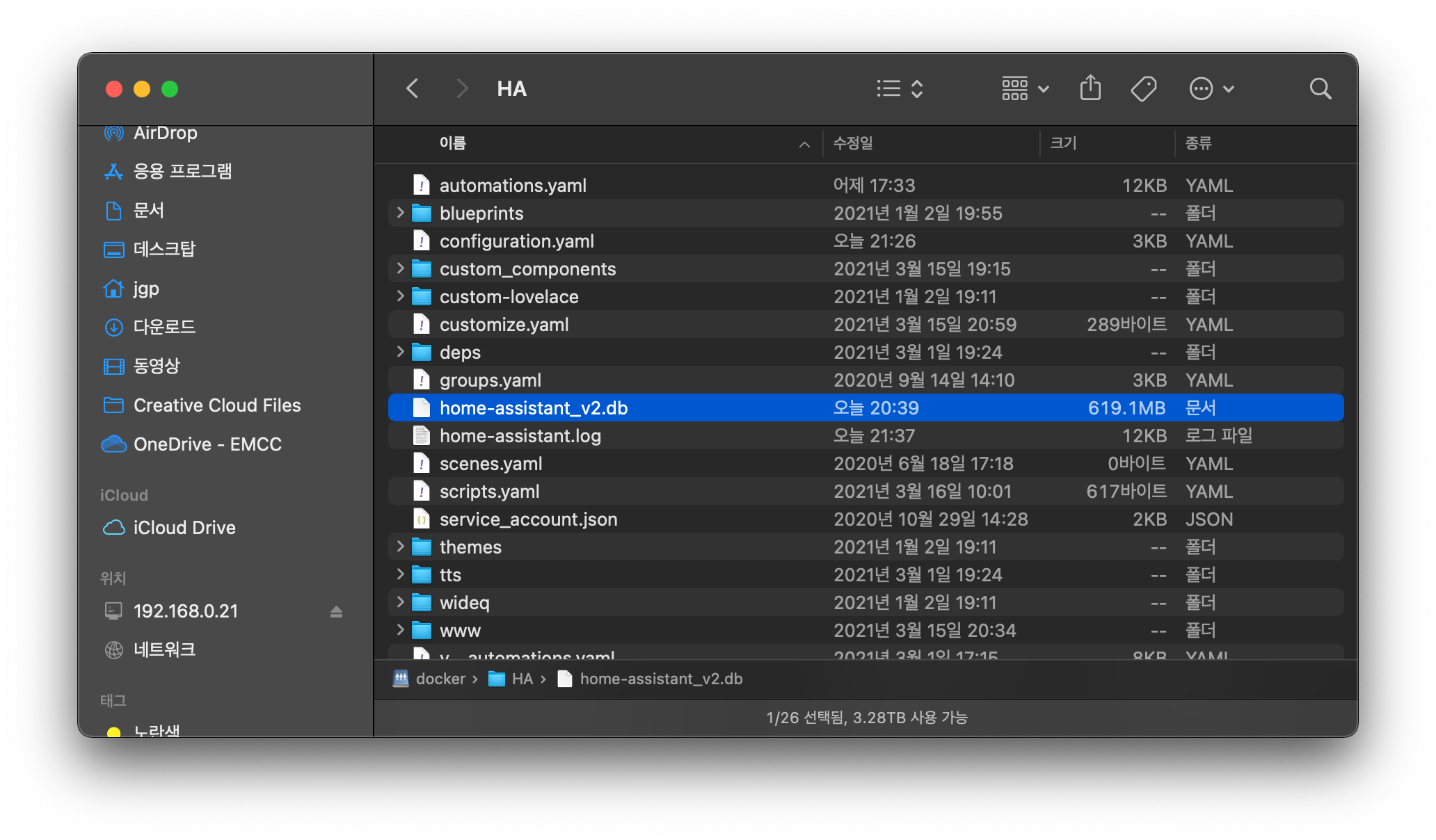The width and height of the screenshot is (1436, 840).
Task: Click the Edit Tags icon
Action: click(x=1143, y=88)
